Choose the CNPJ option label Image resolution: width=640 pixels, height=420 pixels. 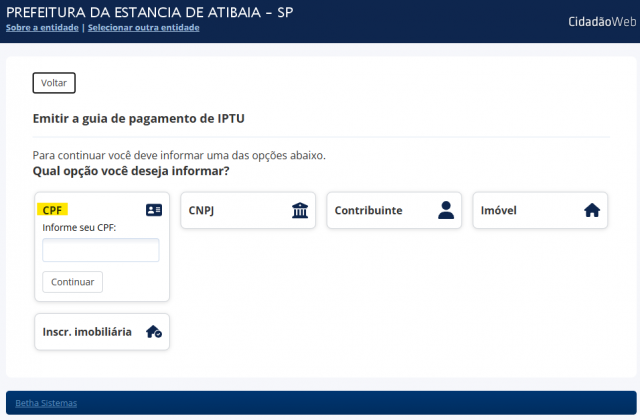(x=203, y=211)
